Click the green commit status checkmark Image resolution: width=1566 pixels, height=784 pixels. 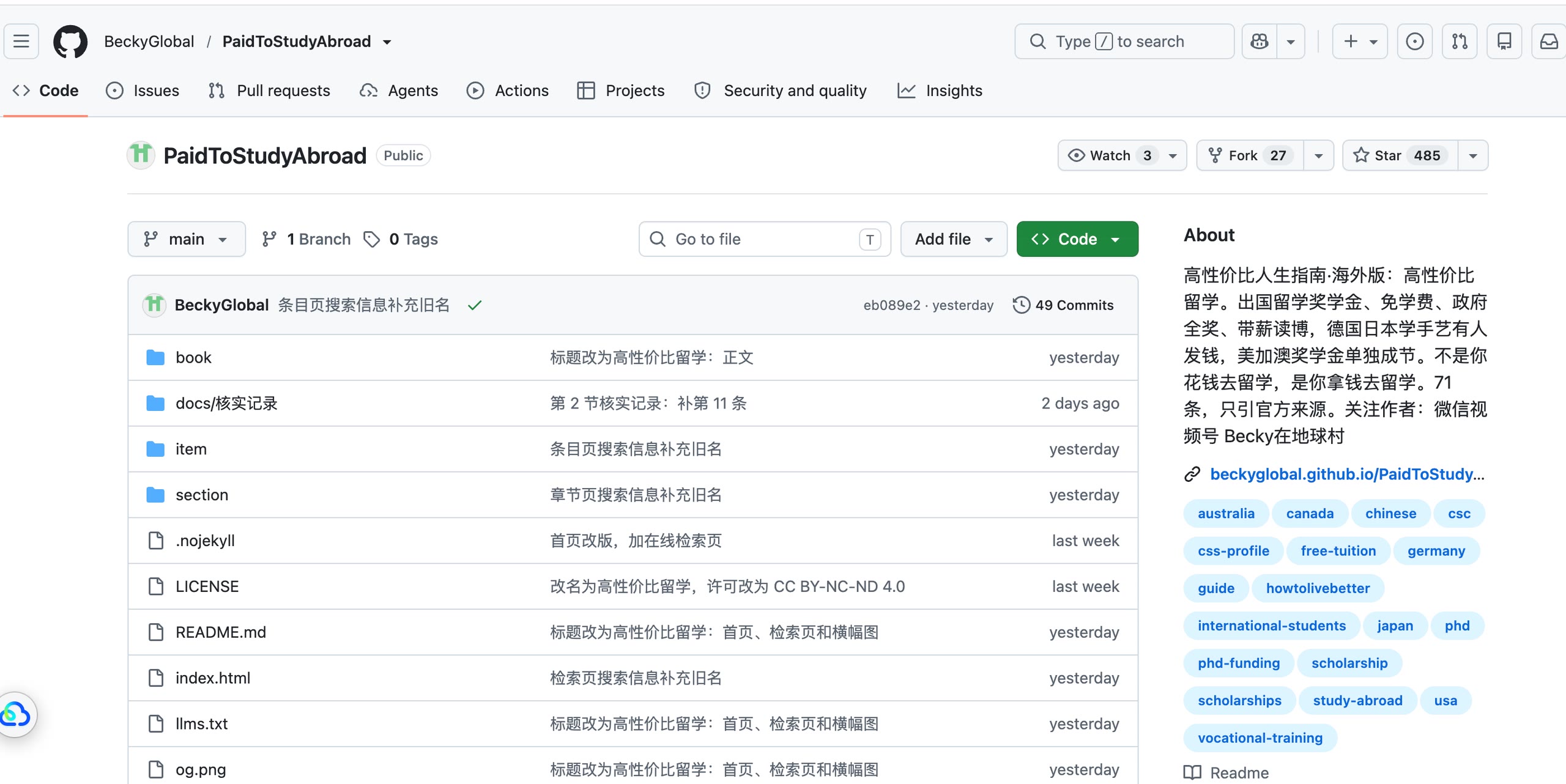[x=475, y=305]
